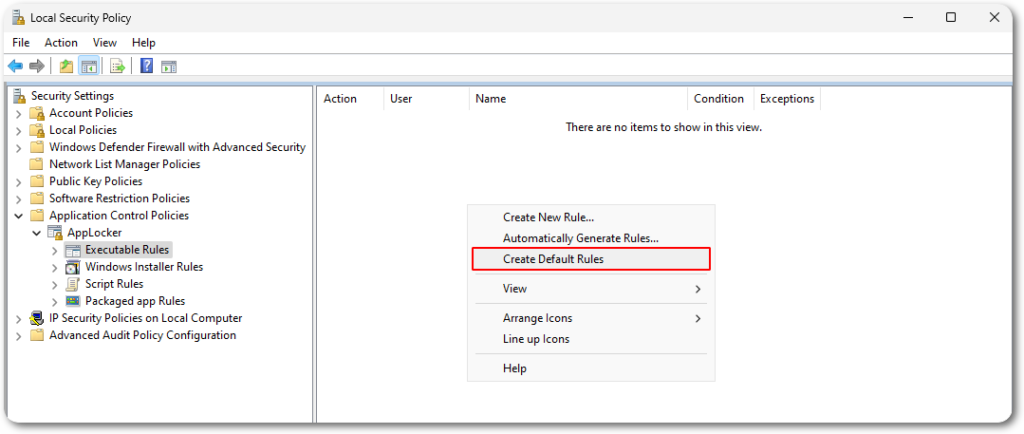Screen dimensions: 1024x434
Task: Click the Back arrow toolbar icon
Action: click(15, 66)
